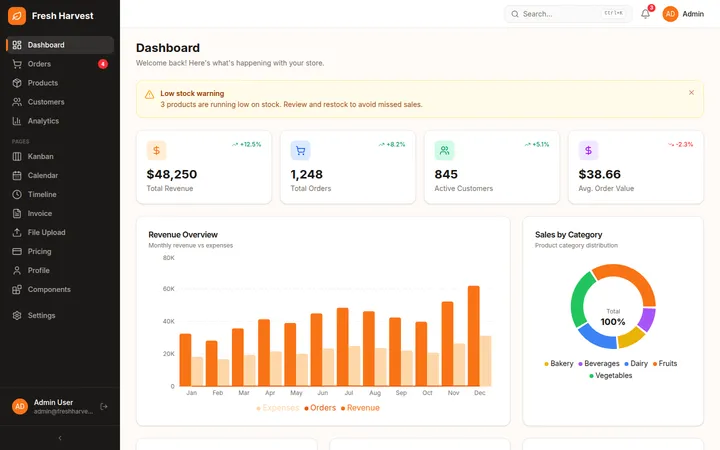The height and width of the screenshot is (450, 720).
Task: Click the Nov revenue bar
Action: tap(447, 344)
